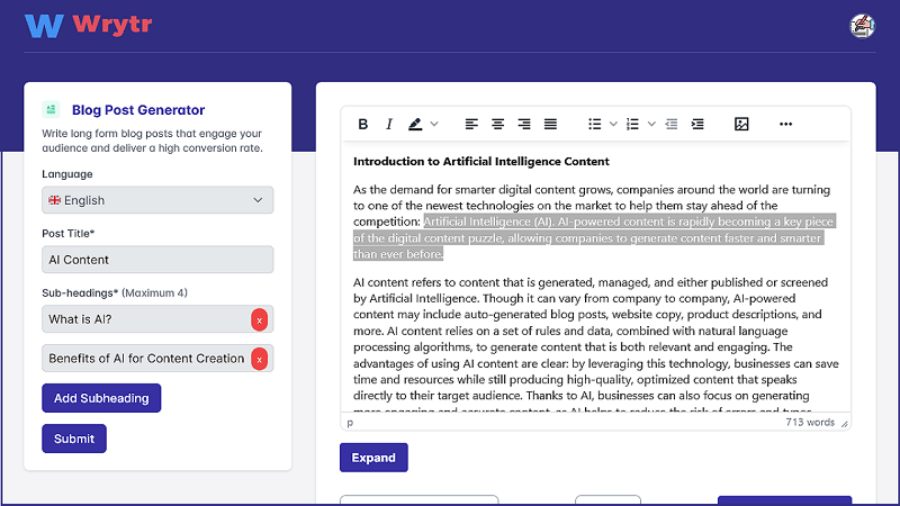Click into the Post Title field
The image size is (900, 506).
pyautogui.click(x=158, y=260)
